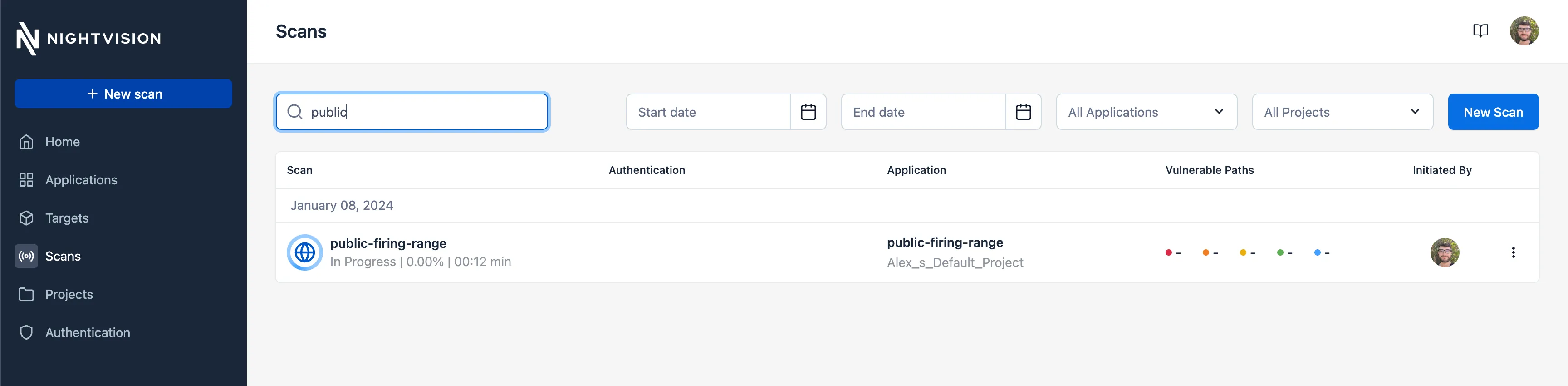This screenshot has width=1568, height=386.
Task: Expand the All Projects dropdown
Action: coord(1342,112)
